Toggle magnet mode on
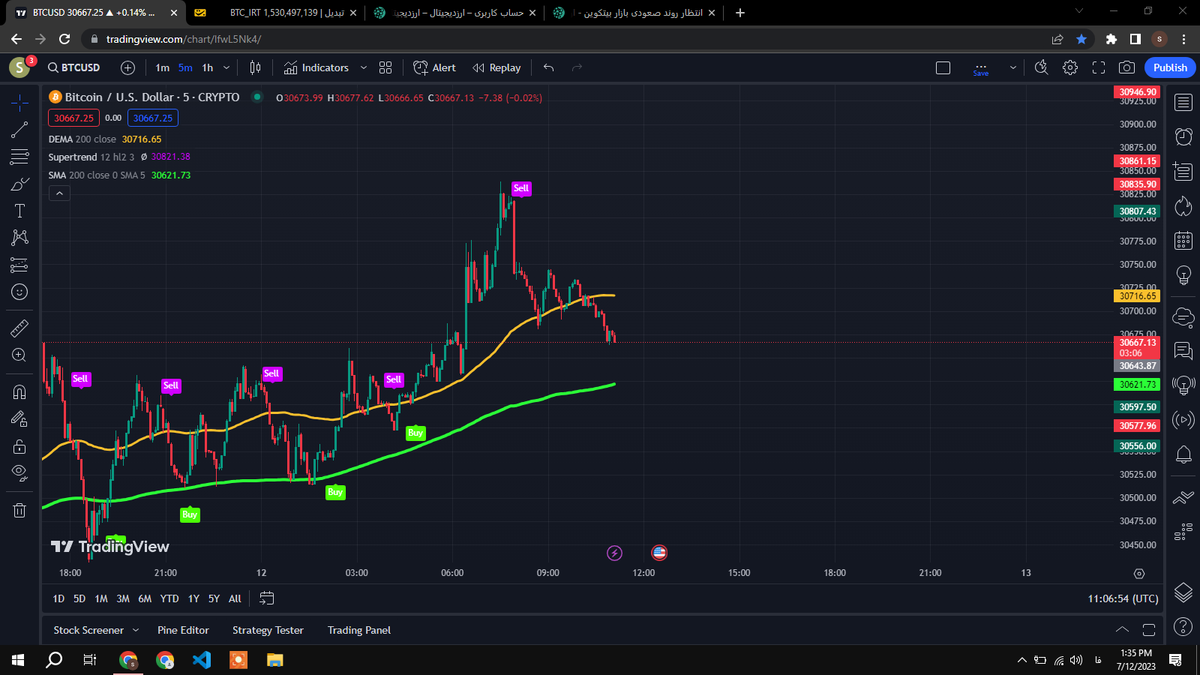The height and width of the screenshot is (675, 1200). click(19, 392)
